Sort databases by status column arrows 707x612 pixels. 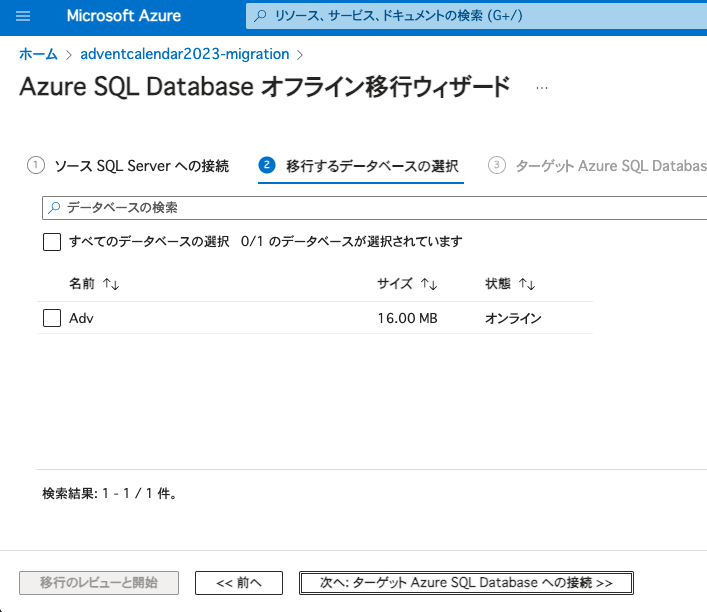tap(526, 284)
